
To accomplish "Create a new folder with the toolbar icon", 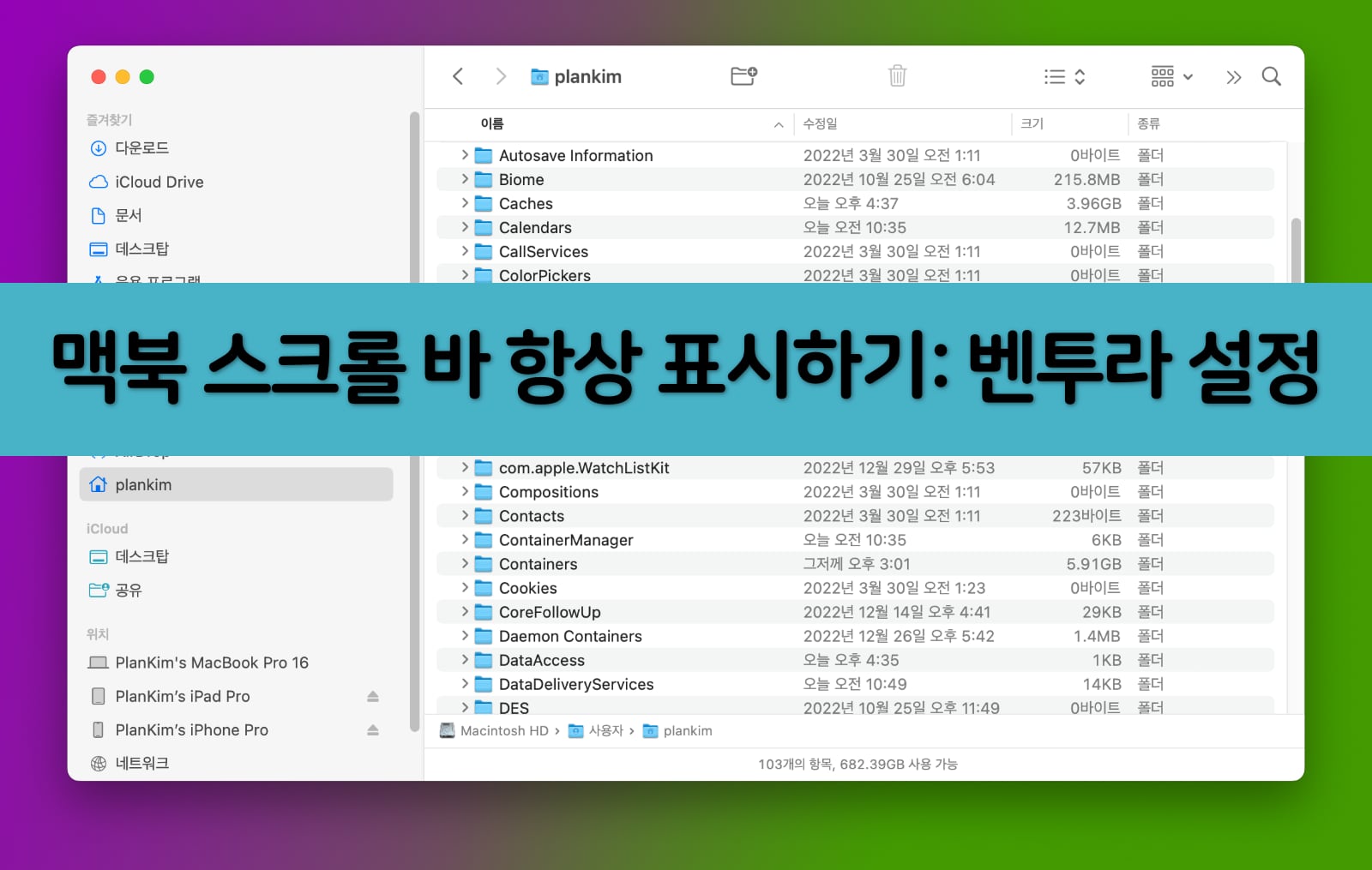I will [743, 76].
